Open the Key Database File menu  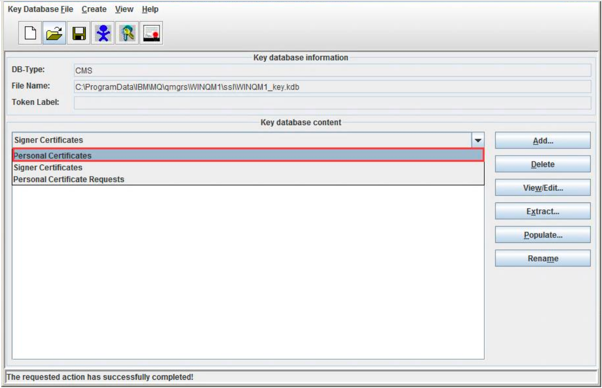tap(40, 9)
